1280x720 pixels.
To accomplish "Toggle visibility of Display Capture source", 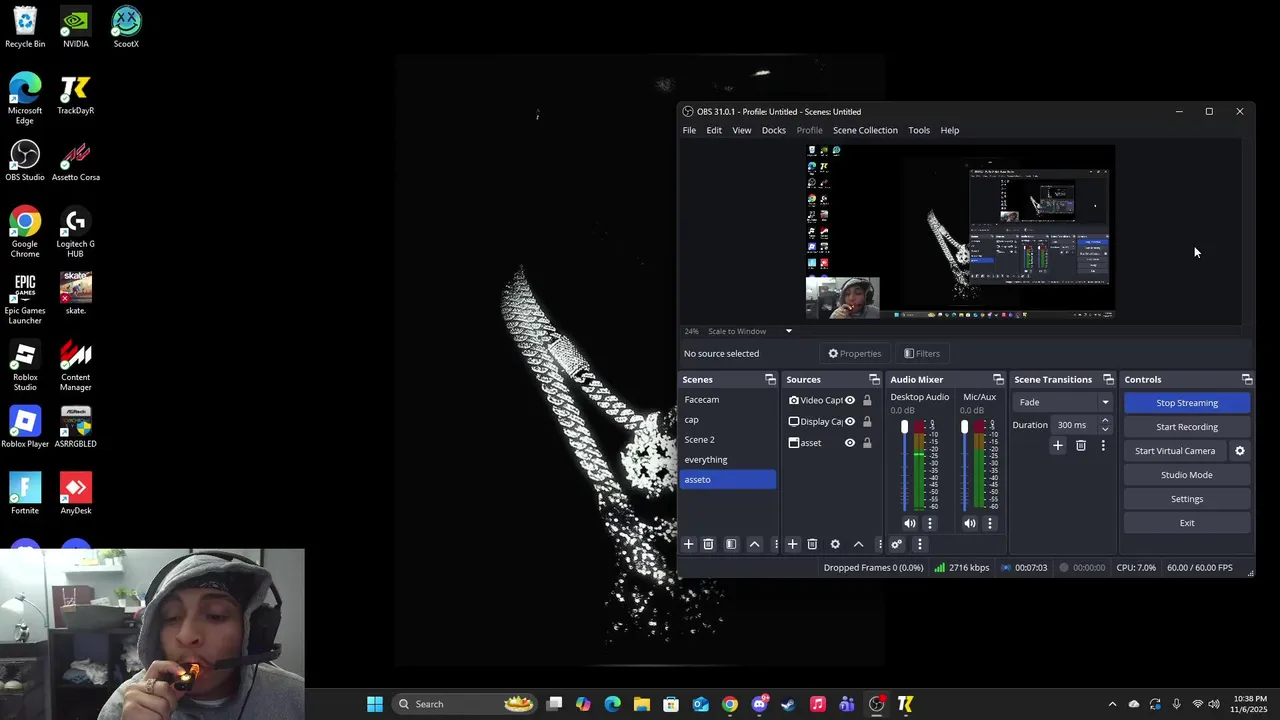I will [x=850, y=421].
